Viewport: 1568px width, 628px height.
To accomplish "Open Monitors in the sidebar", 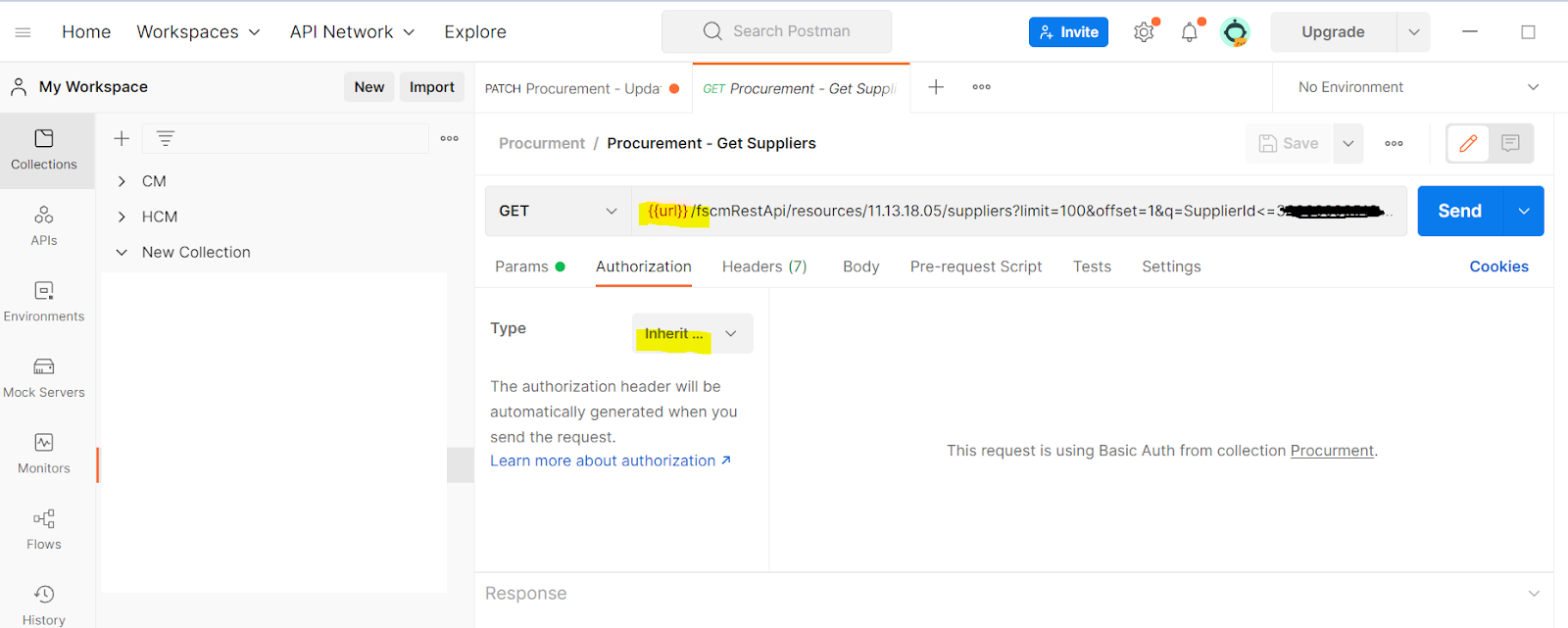I will click(x=44, y=454).
